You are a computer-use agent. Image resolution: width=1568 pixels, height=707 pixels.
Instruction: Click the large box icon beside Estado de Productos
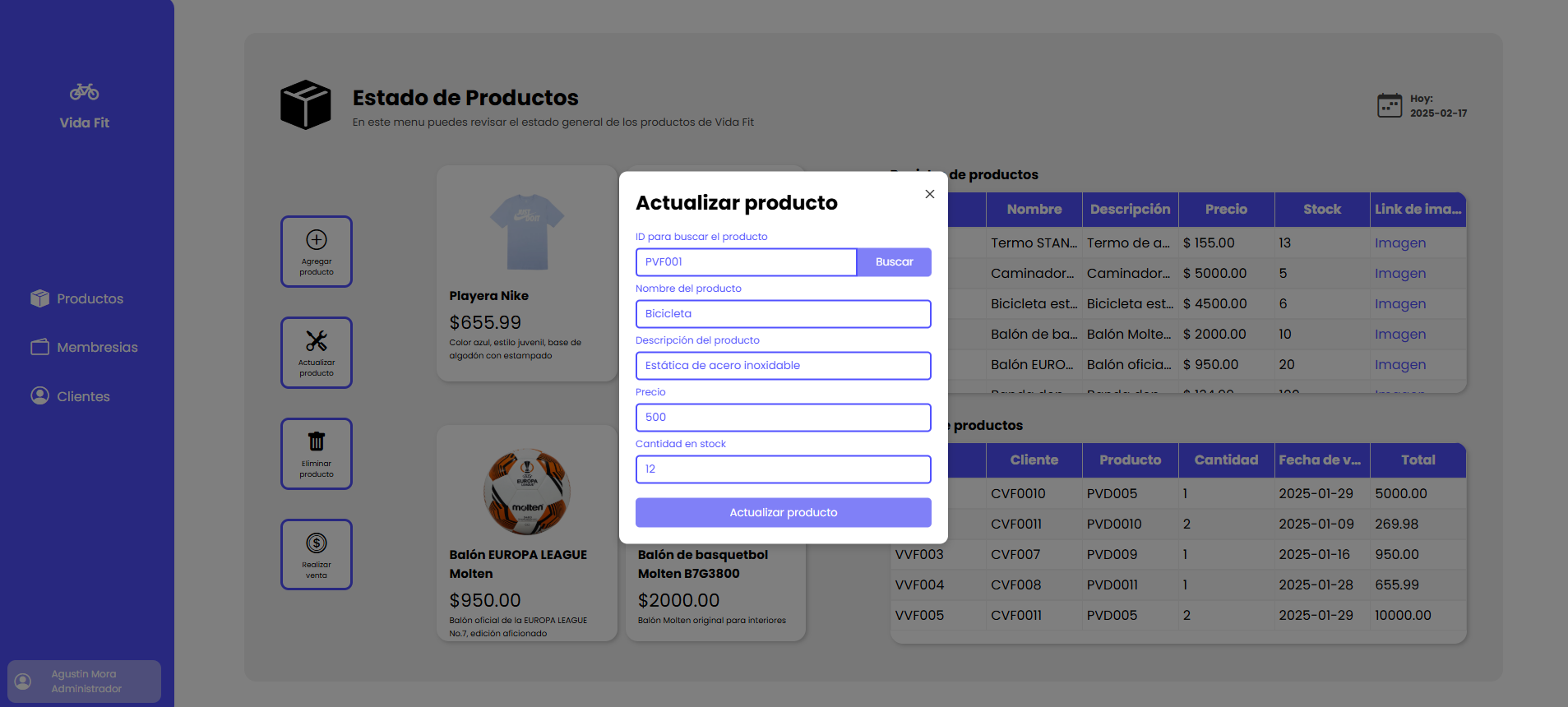point(305,104)
